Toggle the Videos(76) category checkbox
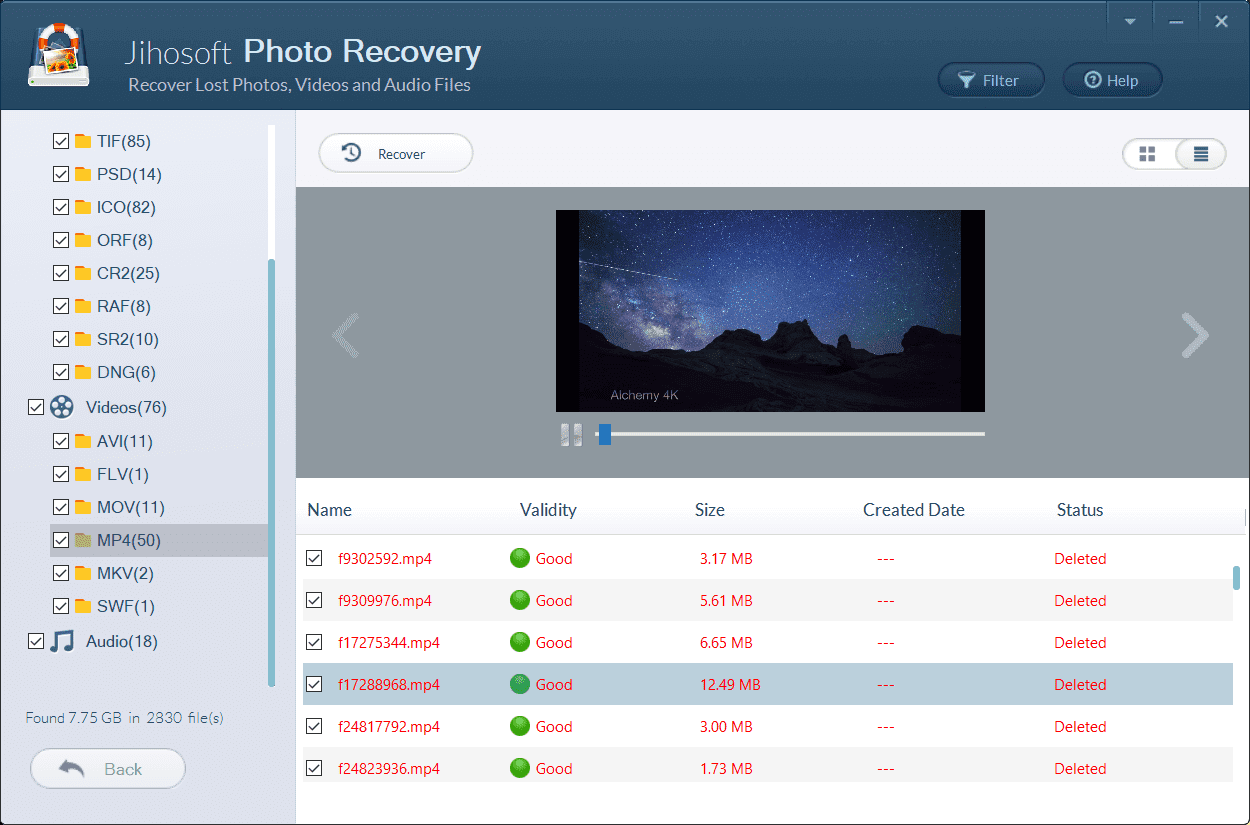The height and width of the screenshot is (825, 1250). click(x=37, y=407)
